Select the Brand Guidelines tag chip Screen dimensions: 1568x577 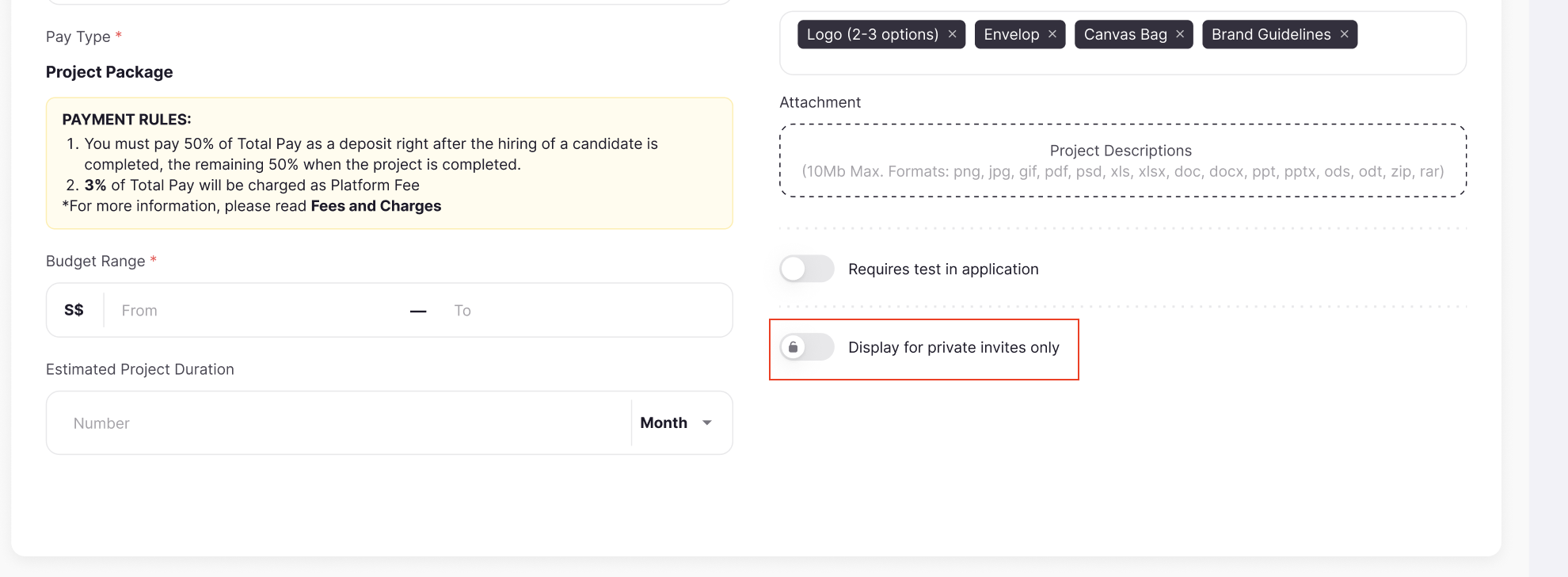1270,34
